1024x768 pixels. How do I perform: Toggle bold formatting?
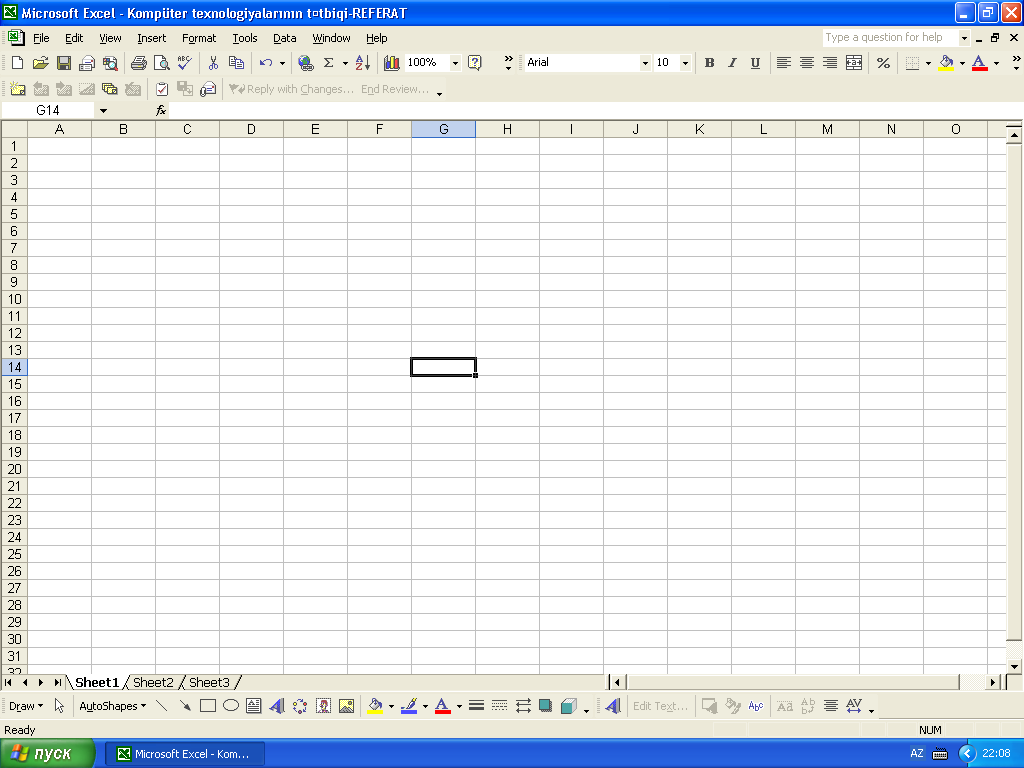click(x=709, y=63)
